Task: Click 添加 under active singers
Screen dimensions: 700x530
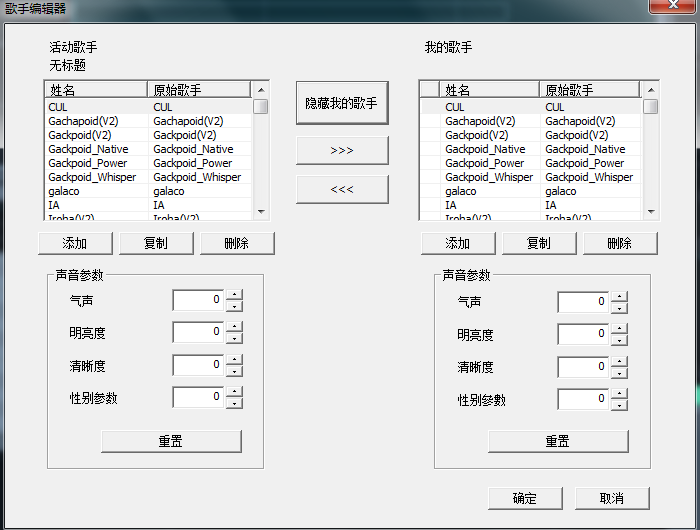Action: pos(75,243)
